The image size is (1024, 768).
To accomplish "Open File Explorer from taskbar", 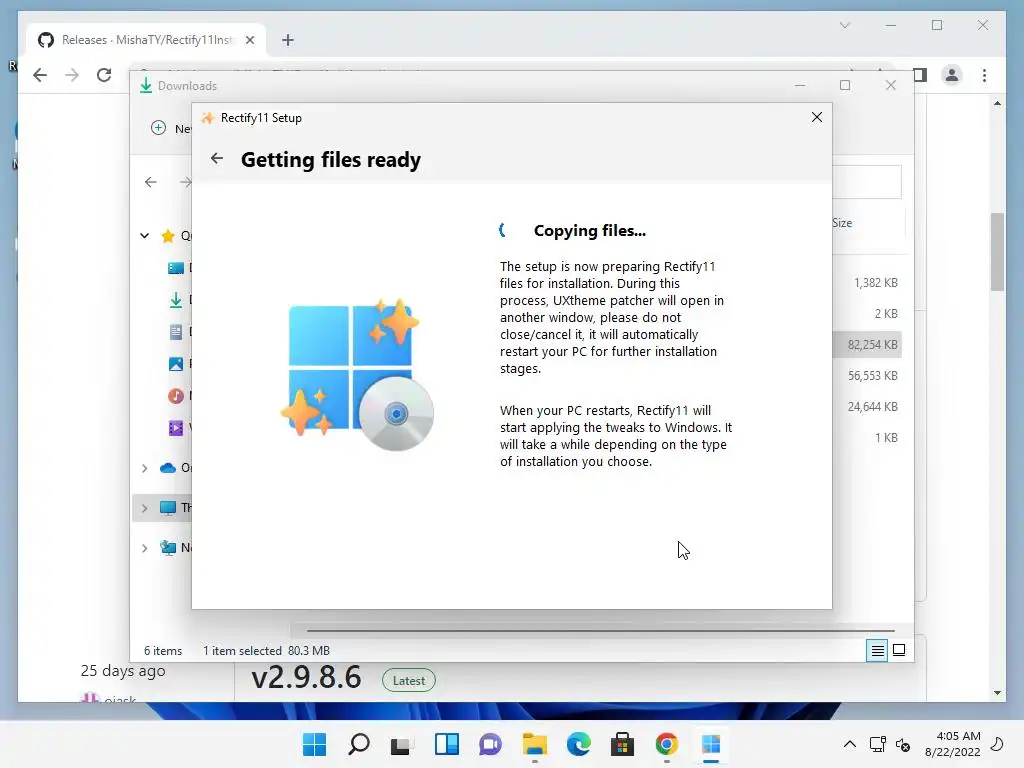I will [535, 744].
